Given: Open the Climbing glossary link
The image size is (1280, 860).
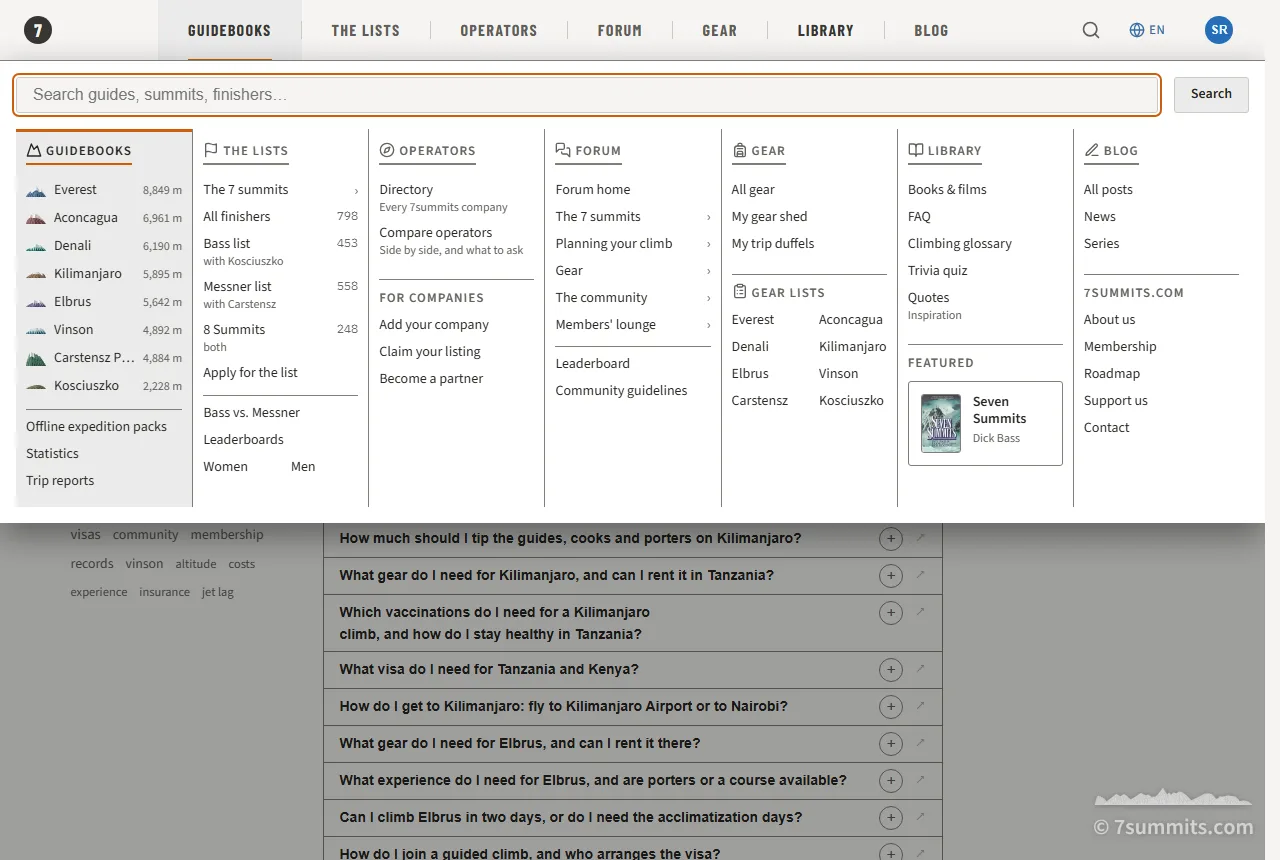Looking at the screenshot, I should click(960, 243).
